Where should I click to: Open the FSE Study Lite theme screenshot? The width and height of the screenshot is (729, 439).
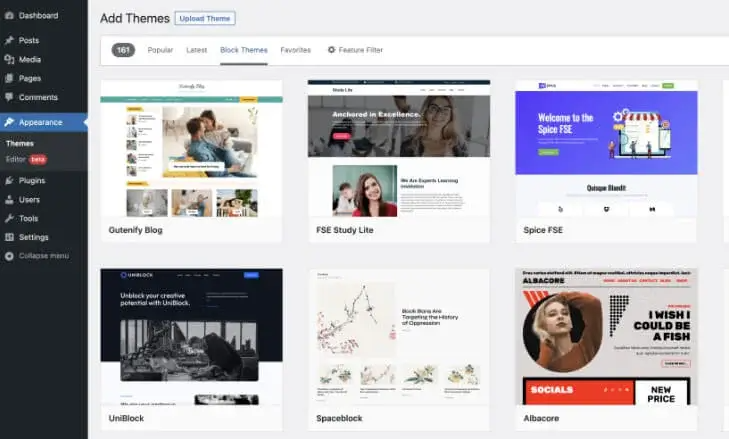point(399,149)
